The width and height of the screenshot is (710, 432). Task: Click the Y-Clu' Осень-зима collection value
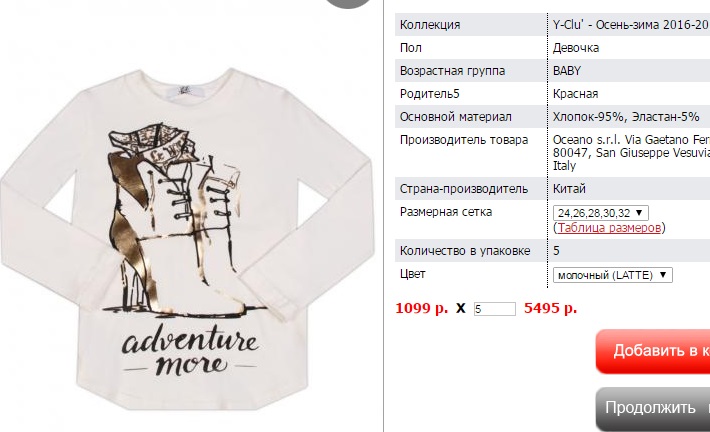631,24
